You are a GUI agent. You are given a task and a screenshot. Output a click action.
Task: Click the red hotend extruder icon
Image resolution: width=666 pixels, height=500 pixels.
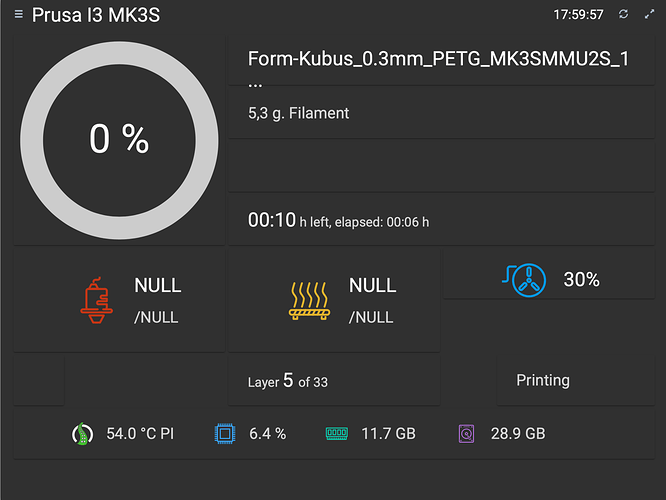99,300
